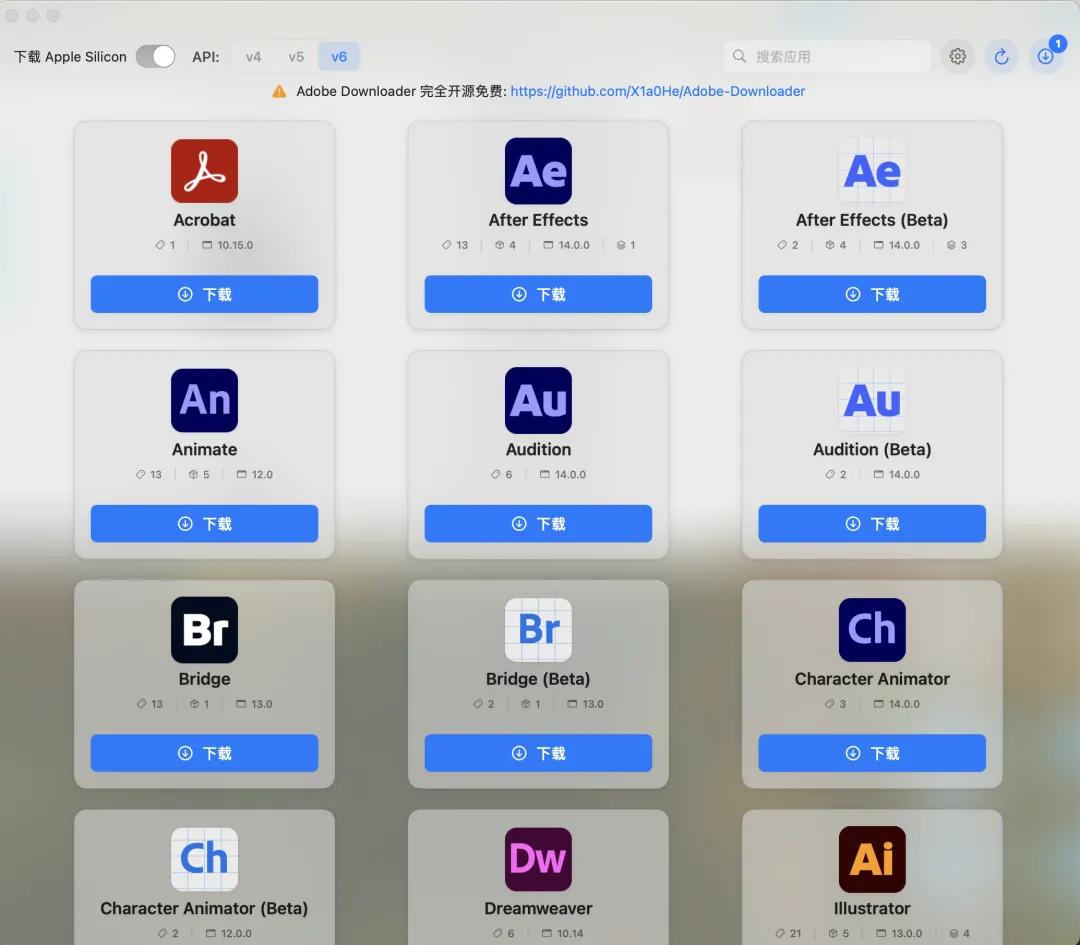Click the Bridge (Beta) title text
The height and width of the screenshot is (945, 1080).
(538, 679)
